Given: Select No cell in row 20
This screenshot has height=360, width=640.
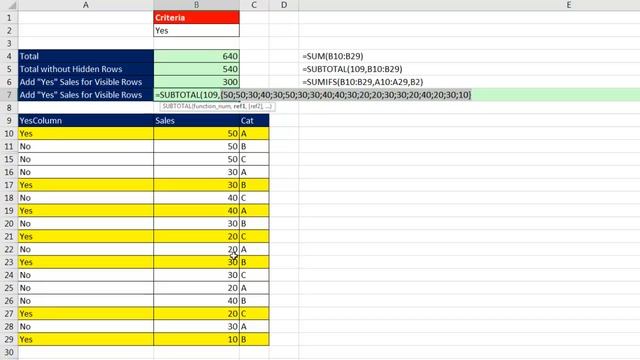Looking at the screenshot, I should point(86,223).
